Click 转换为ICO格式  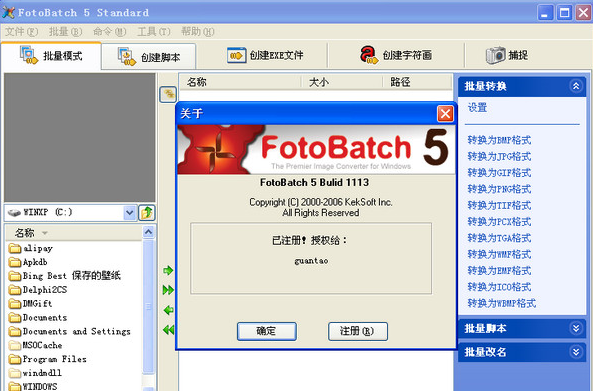[x=499, y=287]
